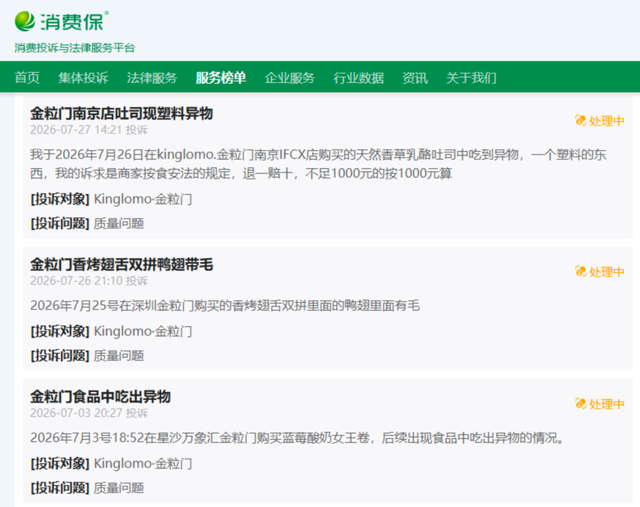Click the description 2026年7月3号18:52在星沙万象汇
The height and width of the screenshot is (507, 640).
[x=297, y=438]
